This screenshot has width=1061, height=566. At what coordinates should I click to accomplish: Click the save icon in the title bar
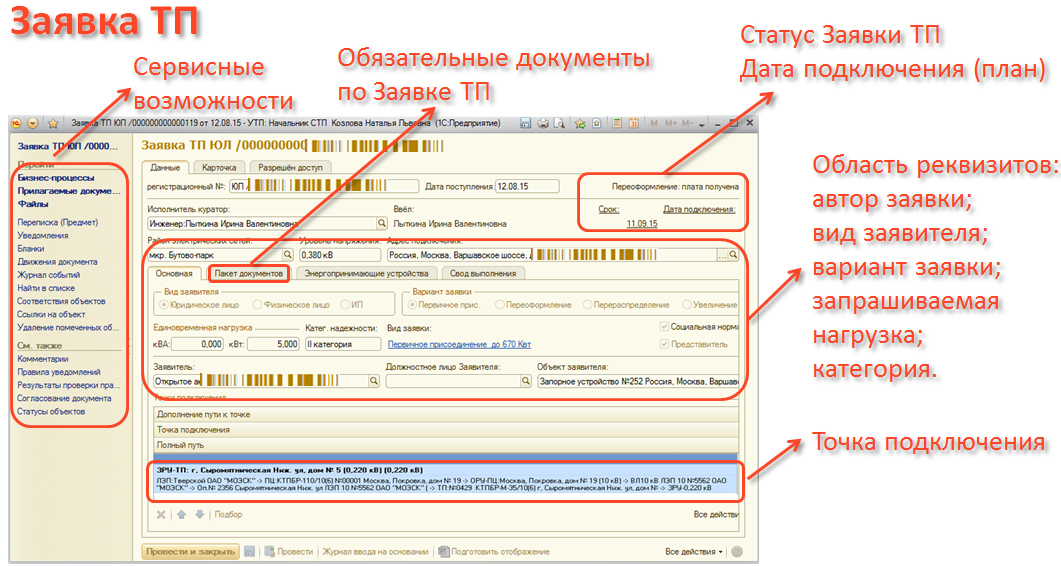pos(525,123)
